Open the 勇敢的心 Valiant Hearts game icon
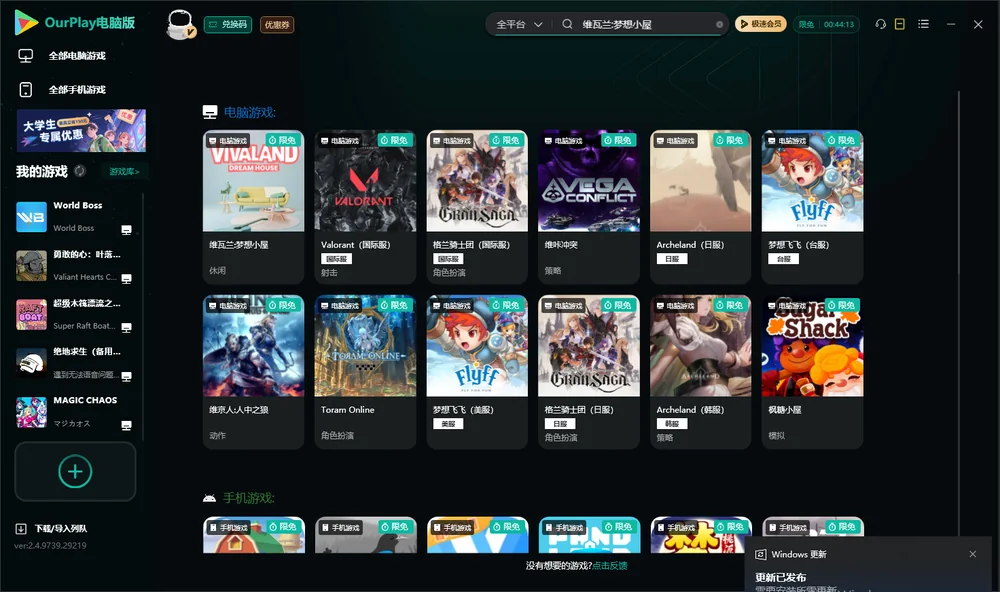 [31, 266]
